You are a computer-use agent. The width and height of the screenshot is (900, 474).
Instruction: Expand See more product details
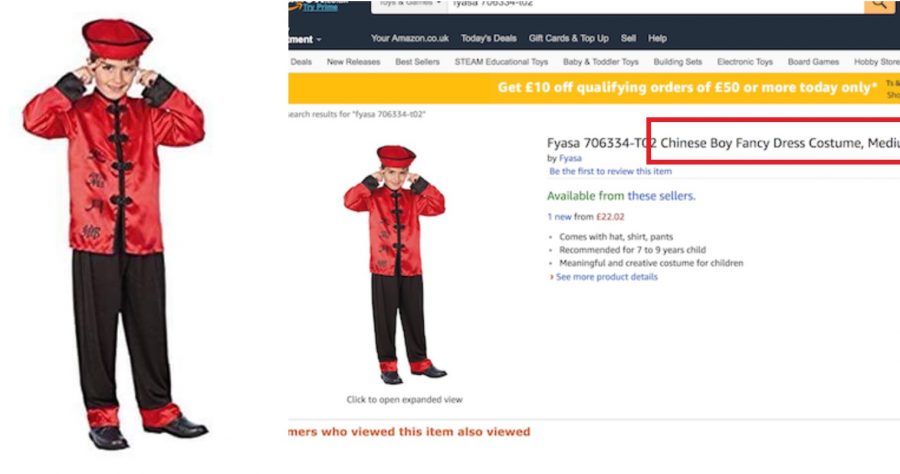click(x=604, y=277)
